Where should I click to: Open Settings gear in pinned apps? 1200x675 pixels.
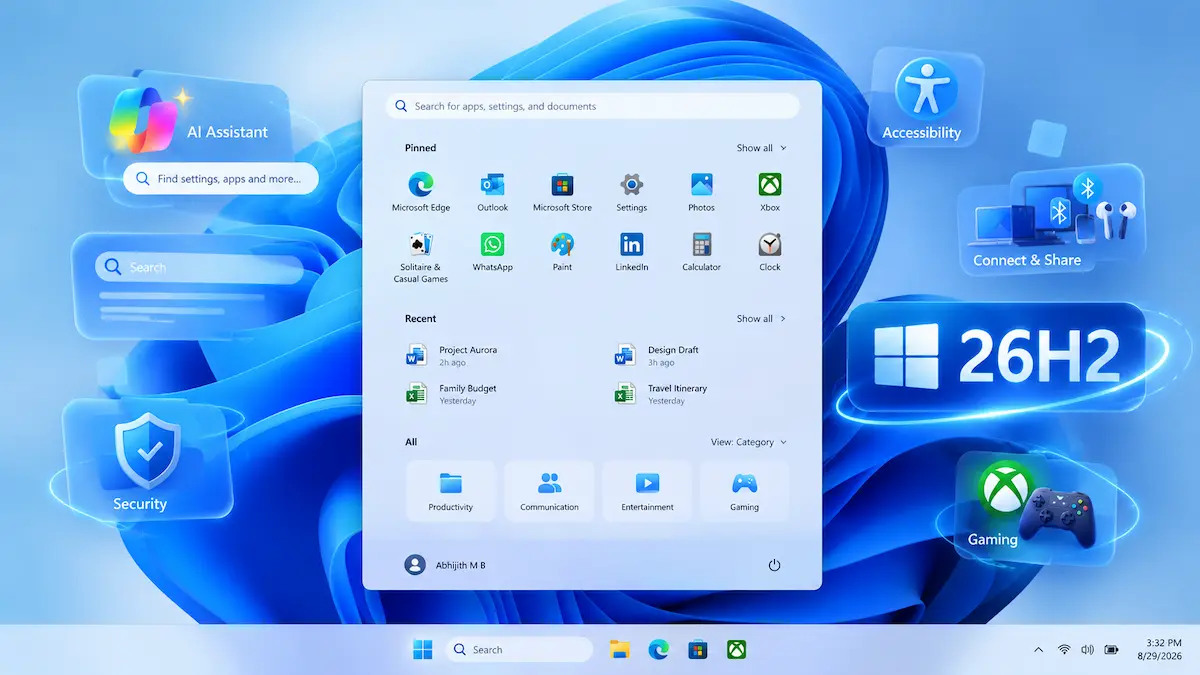point(631,192)
